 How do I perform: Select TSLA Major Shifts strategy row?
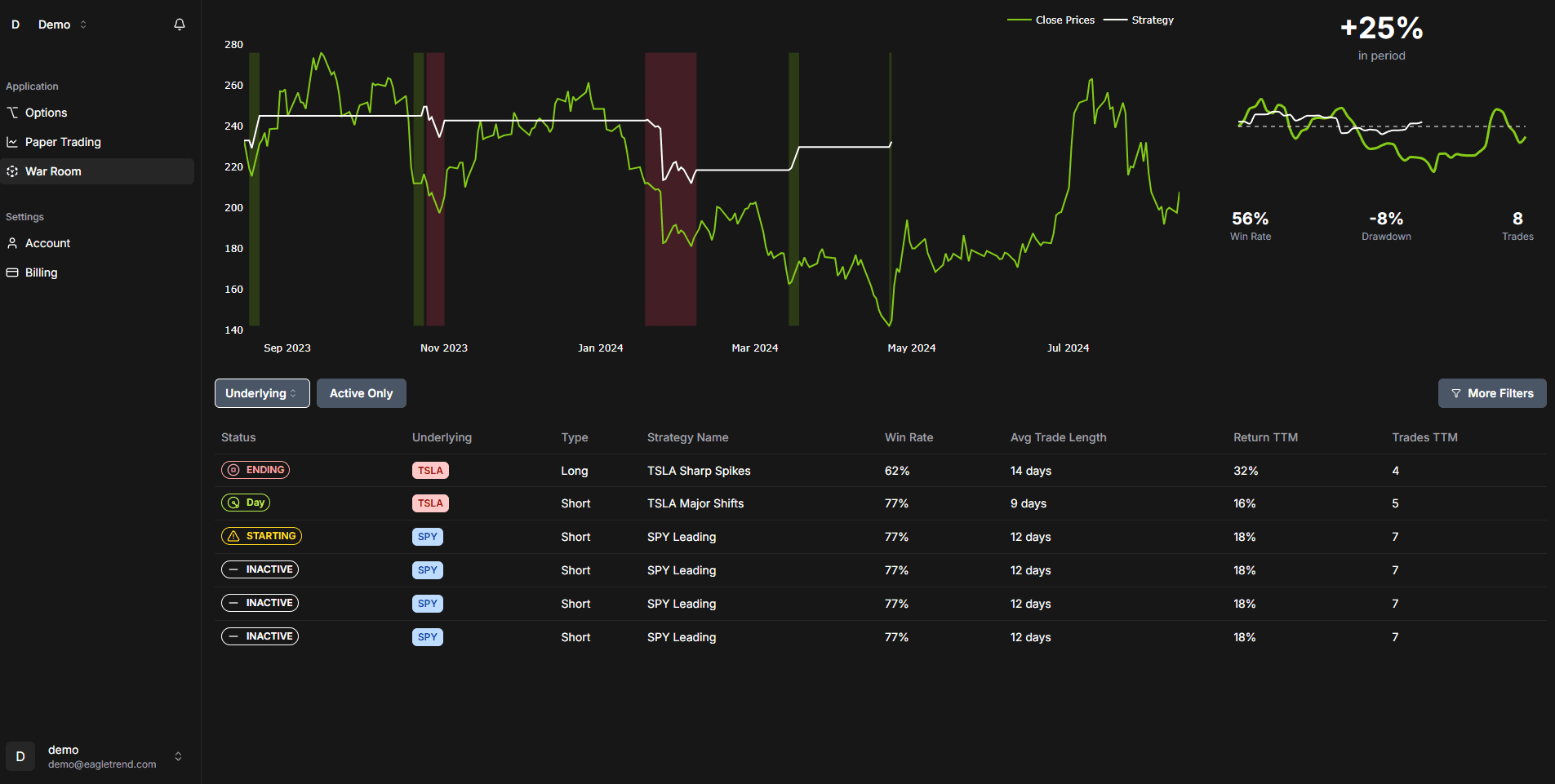881,503
